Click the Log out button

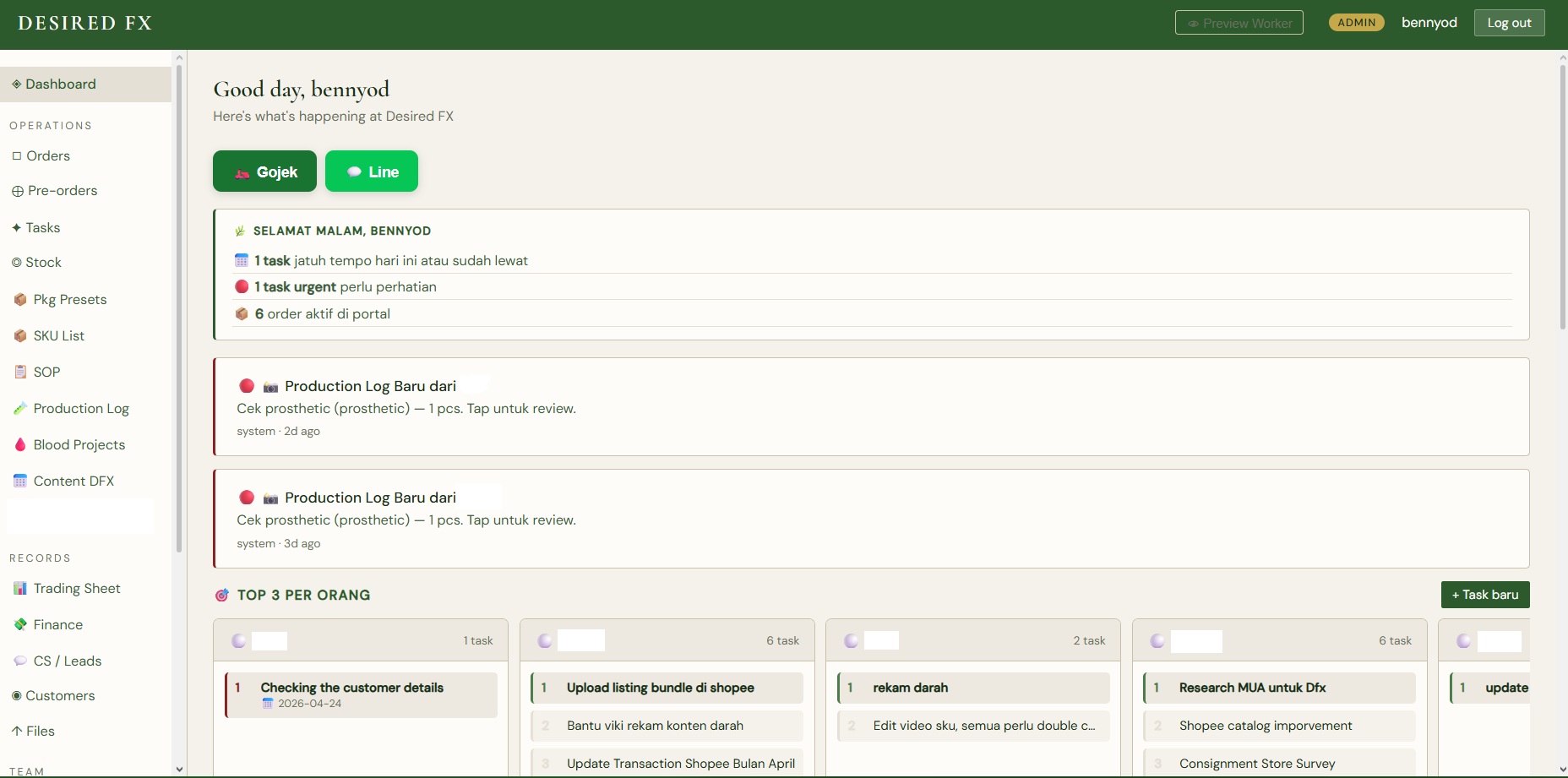pos(1509,23)
